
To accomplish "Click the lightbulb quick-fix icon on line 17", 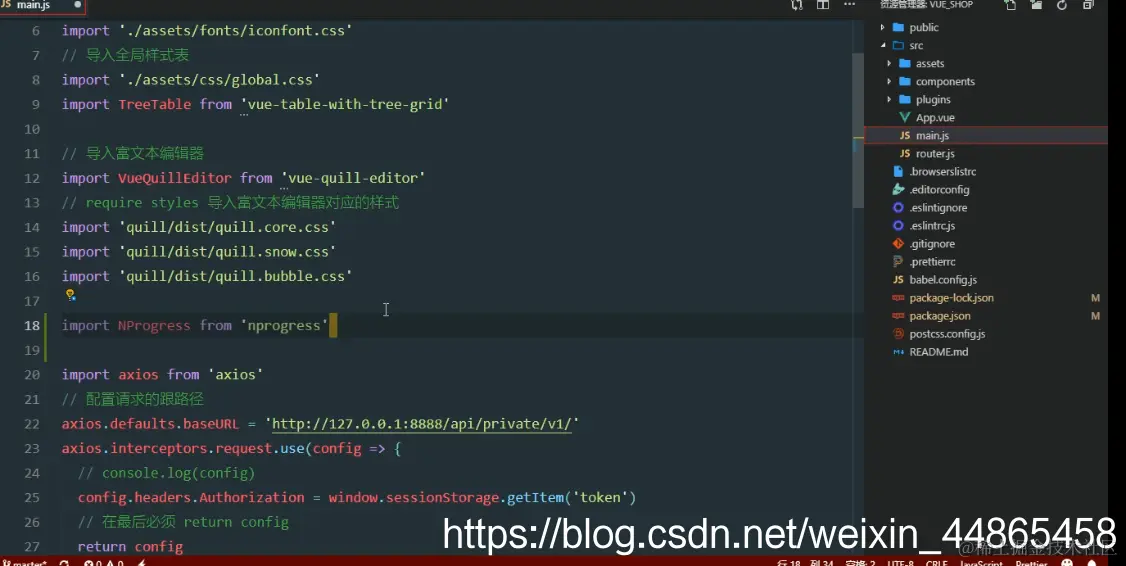I will (70, 294).
